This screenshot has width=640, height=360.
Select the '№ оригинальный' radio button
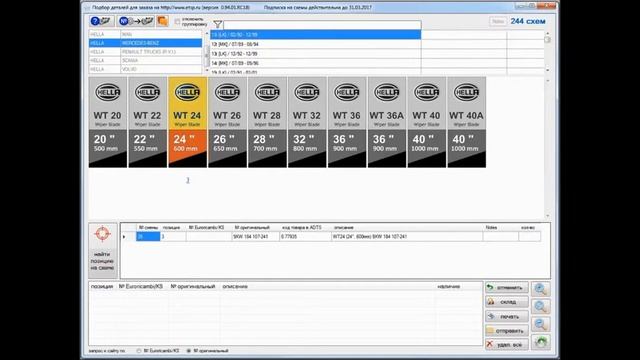[189, 351]
